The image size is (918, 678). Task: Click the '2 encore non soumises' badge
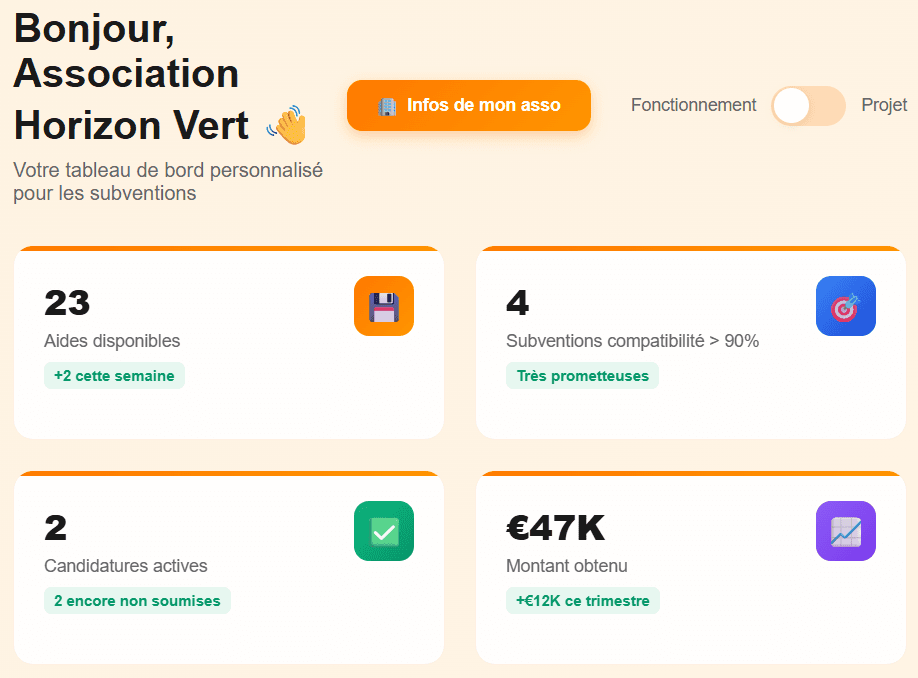pyautogui.click(x=137, y=601)
